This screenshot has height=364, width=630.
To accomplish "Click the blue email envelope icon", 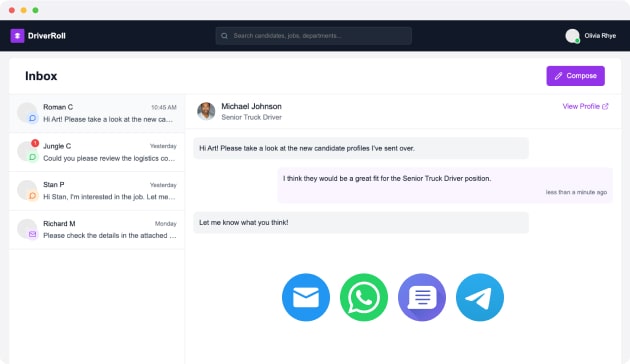I will click(x=306, y=297).
